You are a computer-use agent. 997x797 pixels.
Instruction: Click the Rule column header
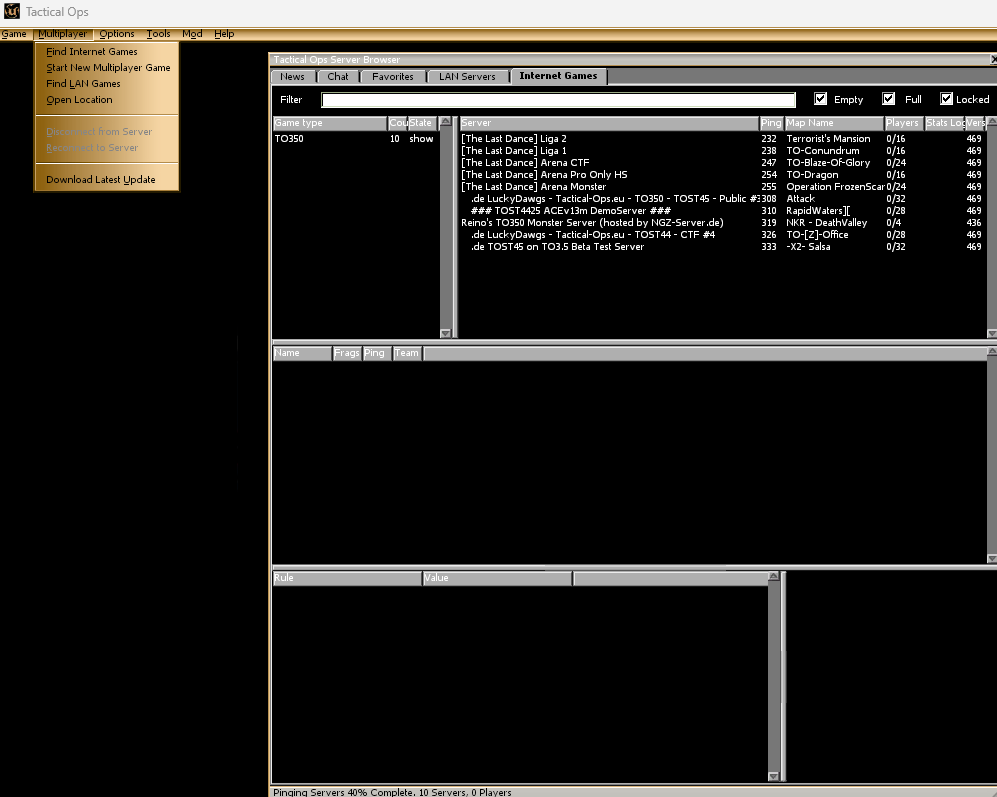tap(347, 578)
